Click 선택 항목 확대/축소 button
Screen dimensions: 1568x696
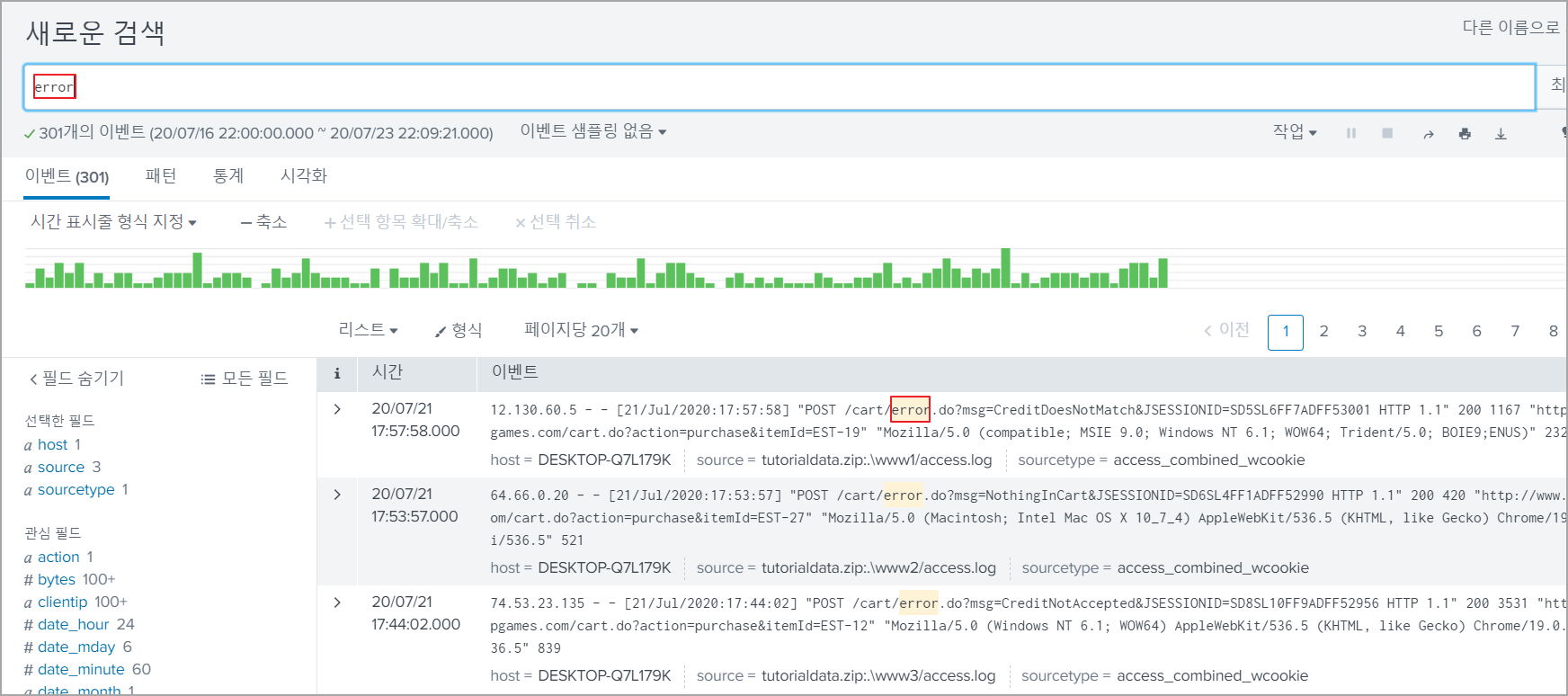tap(401, 221)
